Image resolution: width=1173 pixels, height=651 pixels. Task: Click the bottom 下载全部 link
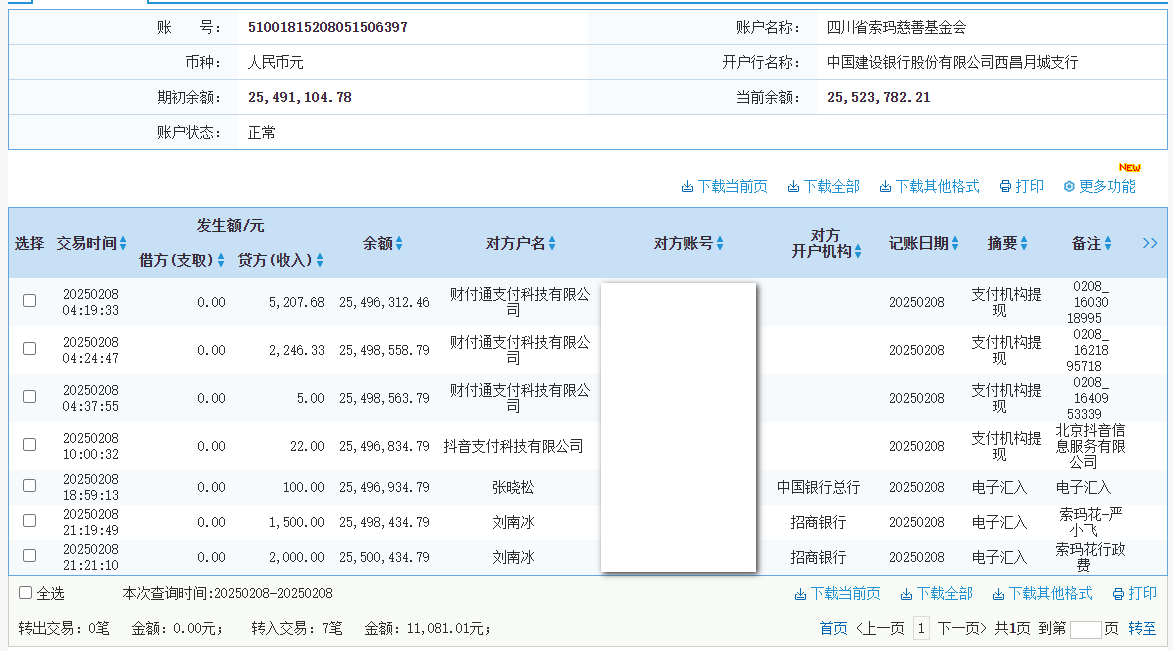tap(937, 593)
